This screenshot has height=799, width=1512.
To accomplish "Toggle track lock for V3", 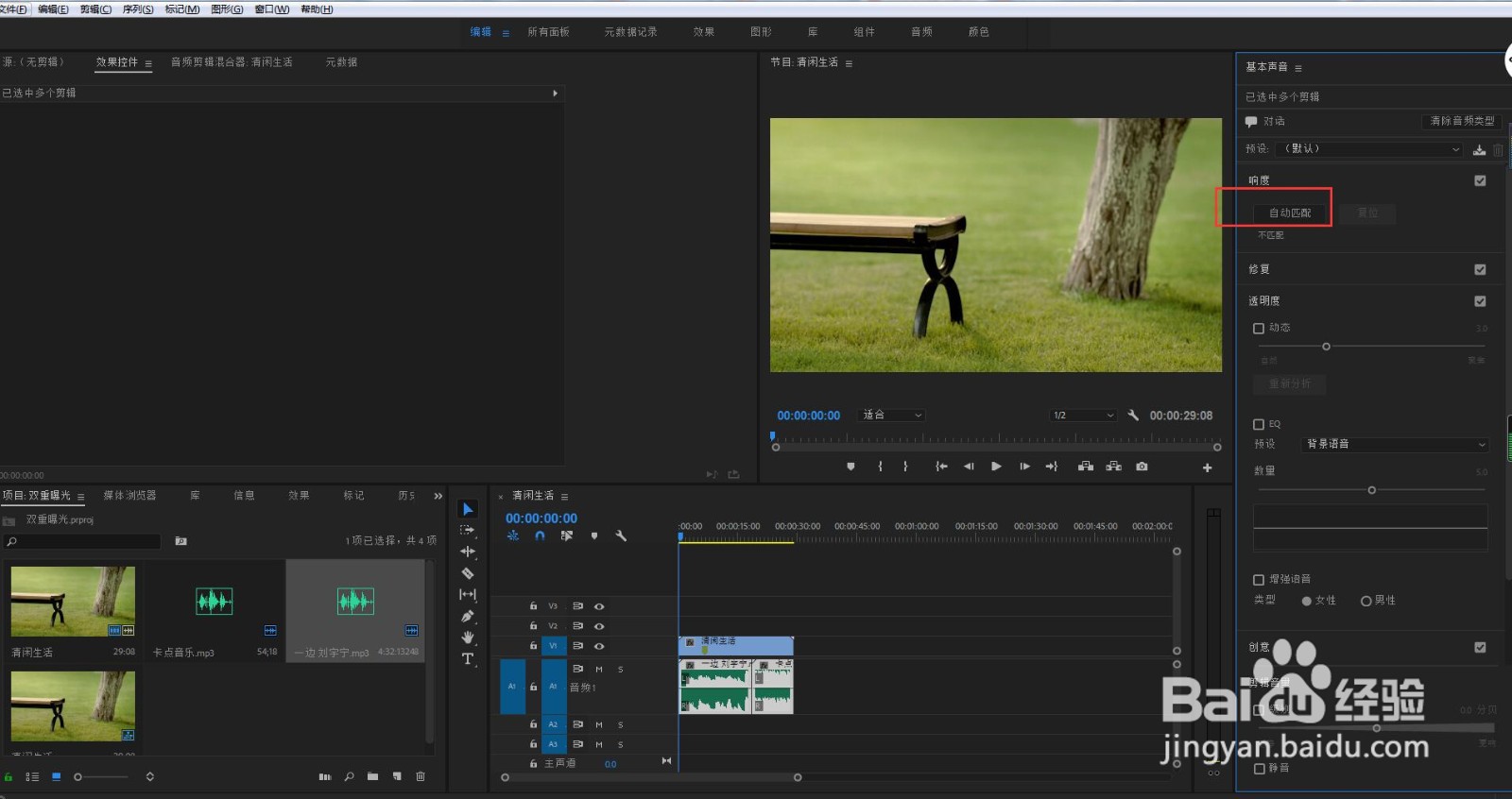I will [533, 606].
